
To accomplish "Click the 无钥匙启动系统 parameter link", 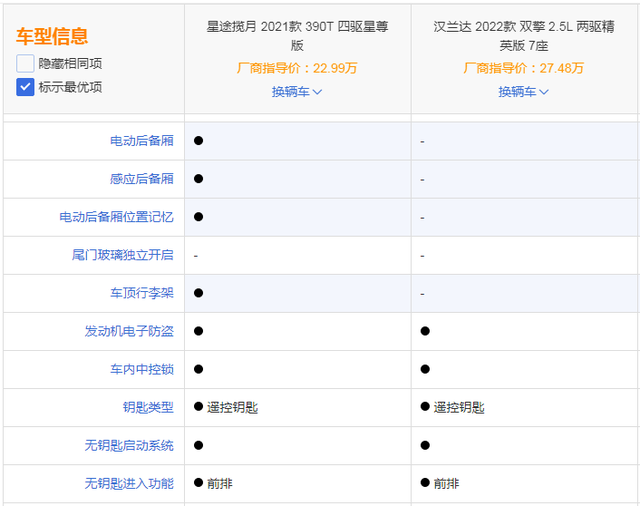I will (129, 445).
